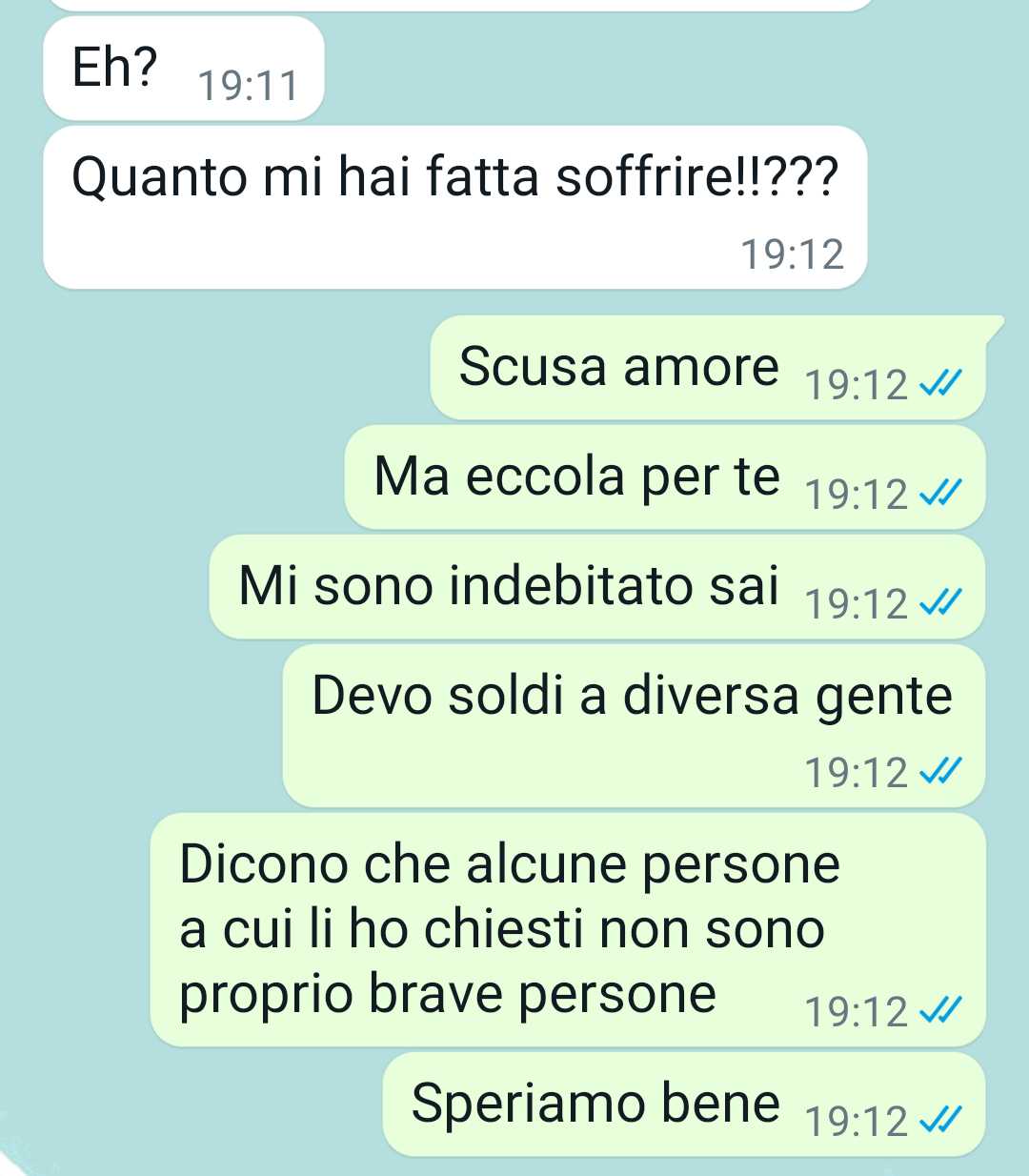Click the read-receipt checkmarks on 'Scusa amore'

[x=940, y=385]
